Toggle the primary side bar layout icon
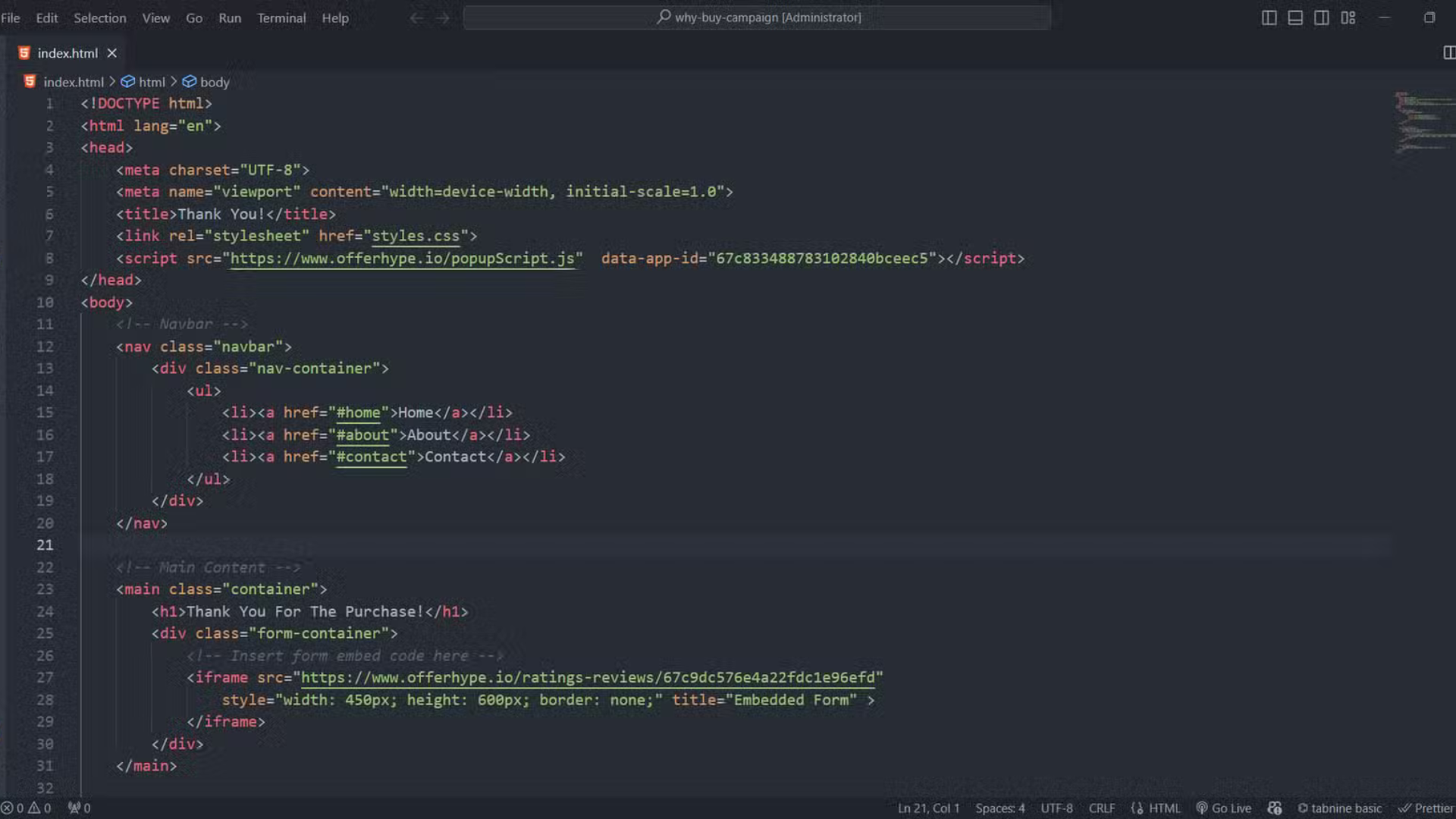Image resolution: width=1456 pixels, height=819 pixels. (x=1269, y=17)
